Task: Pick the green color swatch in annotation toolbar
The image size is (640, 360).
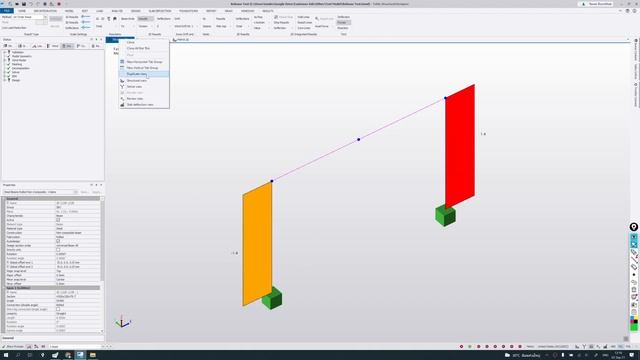Action: coord(633,327)
